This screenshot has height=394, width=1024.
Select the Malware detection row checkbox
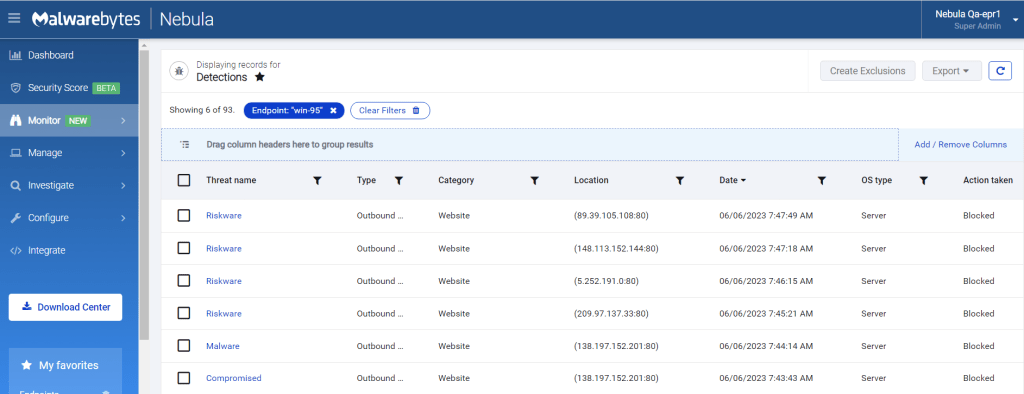pyautogui.click(x=184, y=346)
